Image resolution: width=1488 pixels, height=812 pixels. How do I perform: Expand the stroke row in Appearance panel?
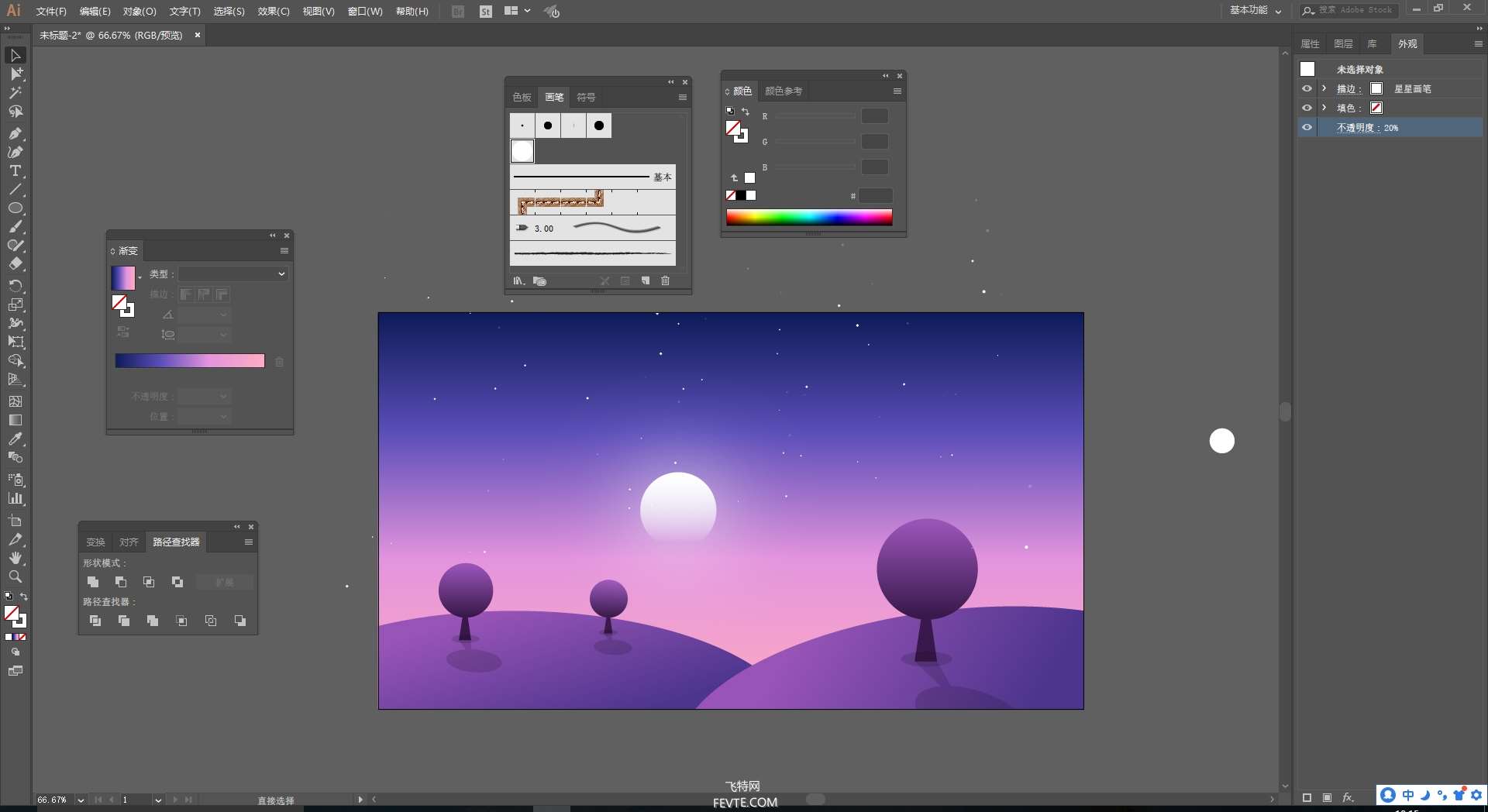(1324, 89)
